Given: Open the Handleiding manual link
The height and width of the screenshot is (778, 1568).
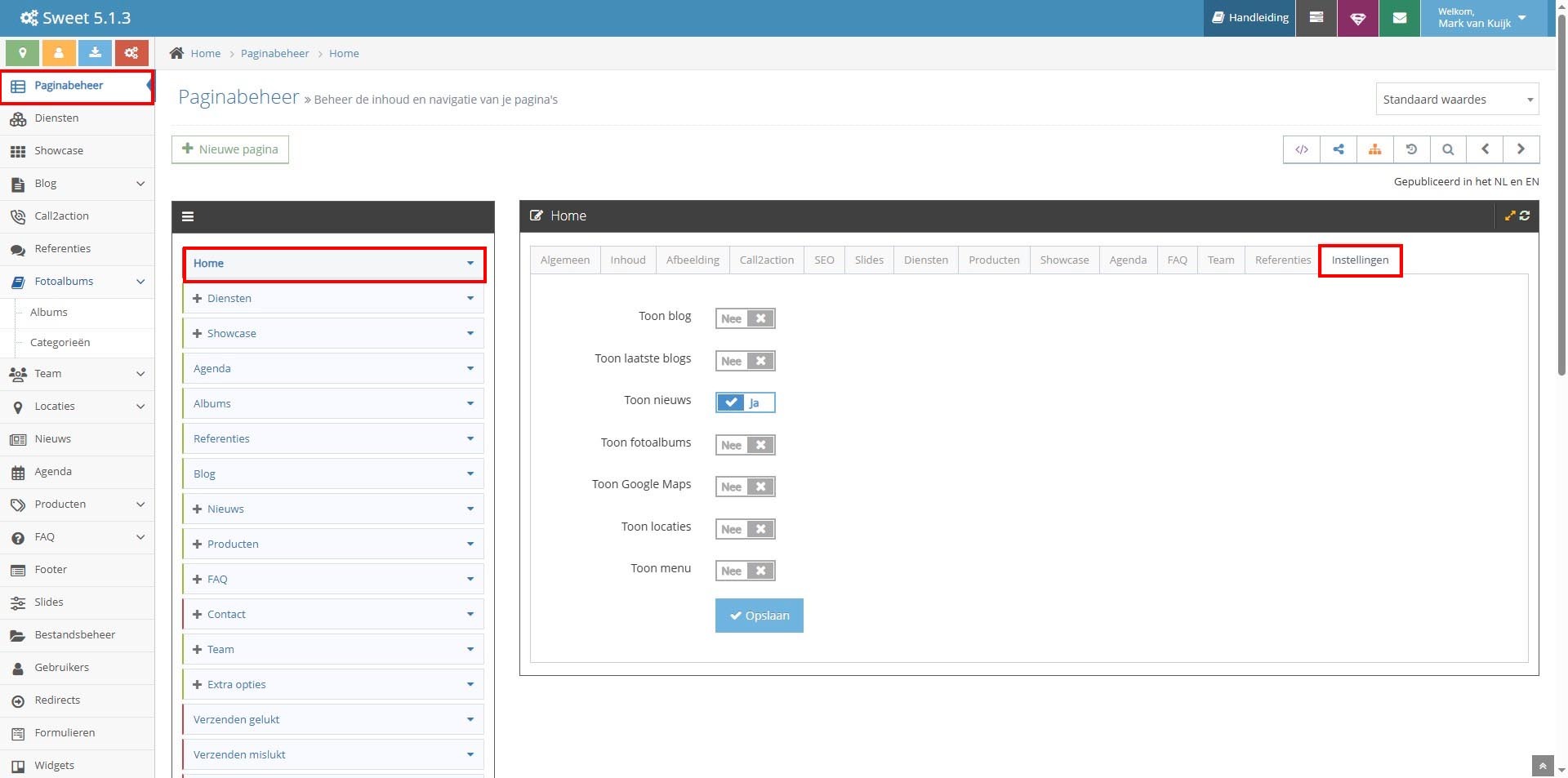Looking at the screenshot, I should click(1249, 18).
